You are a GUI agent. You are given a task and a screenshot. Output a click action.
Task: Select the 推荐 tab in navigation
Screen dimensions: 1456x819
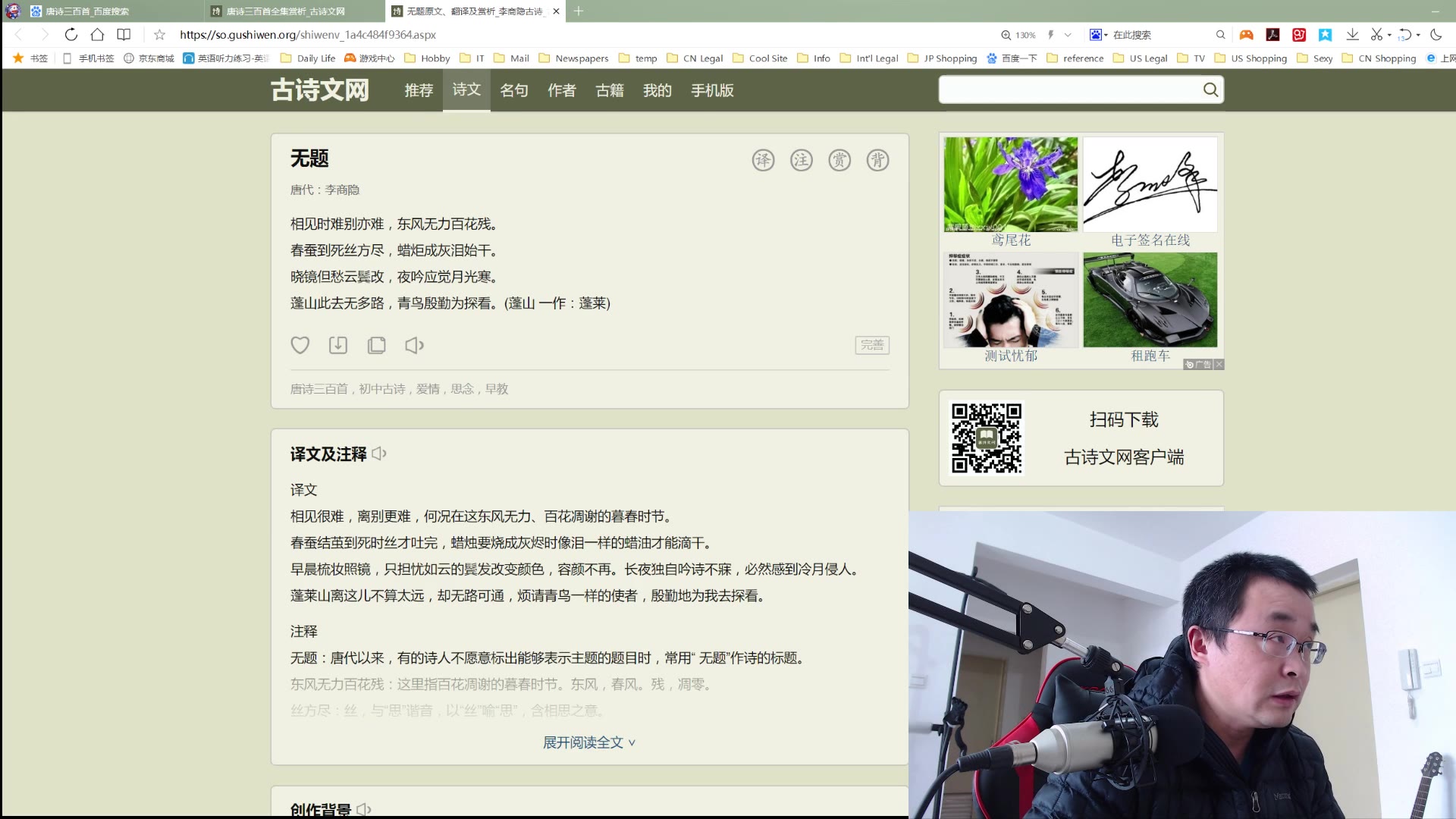418,90
